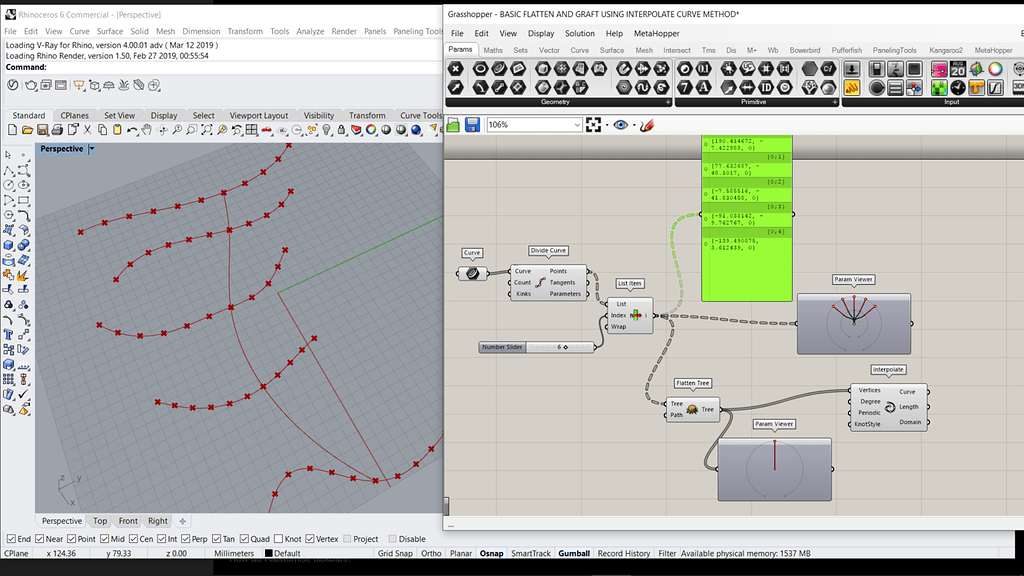Switch to the Maths tab in Grasshopper
The height and width of the screenshot is (576, 1024).
(x=493, y=50)
